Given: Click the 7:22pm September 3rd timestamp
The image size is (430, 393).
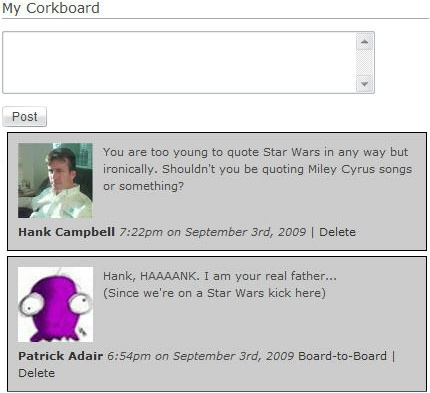Looking at the screenshot, I should click(212, 232).
